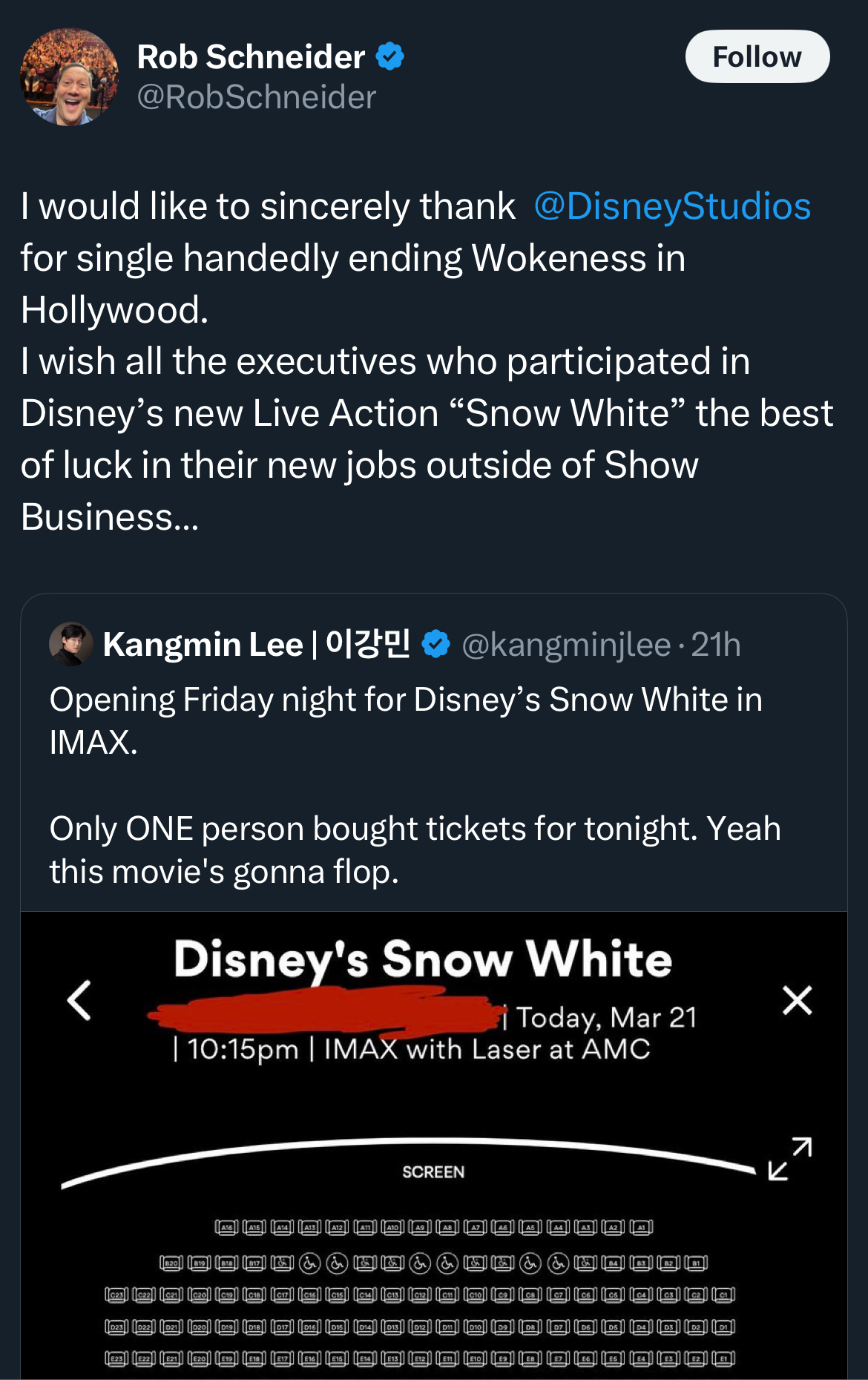
Task: Click the @DisneyStudios mention link
Action: (672, 206)
